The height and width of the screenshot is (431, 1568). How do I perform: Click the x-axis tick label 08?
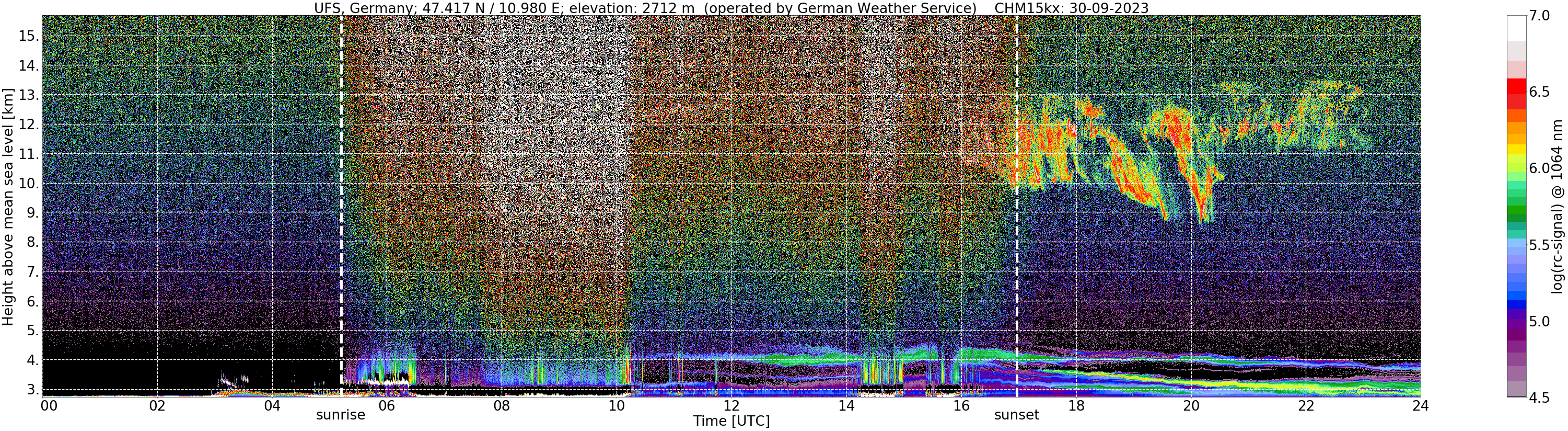[x=502, y=406]
